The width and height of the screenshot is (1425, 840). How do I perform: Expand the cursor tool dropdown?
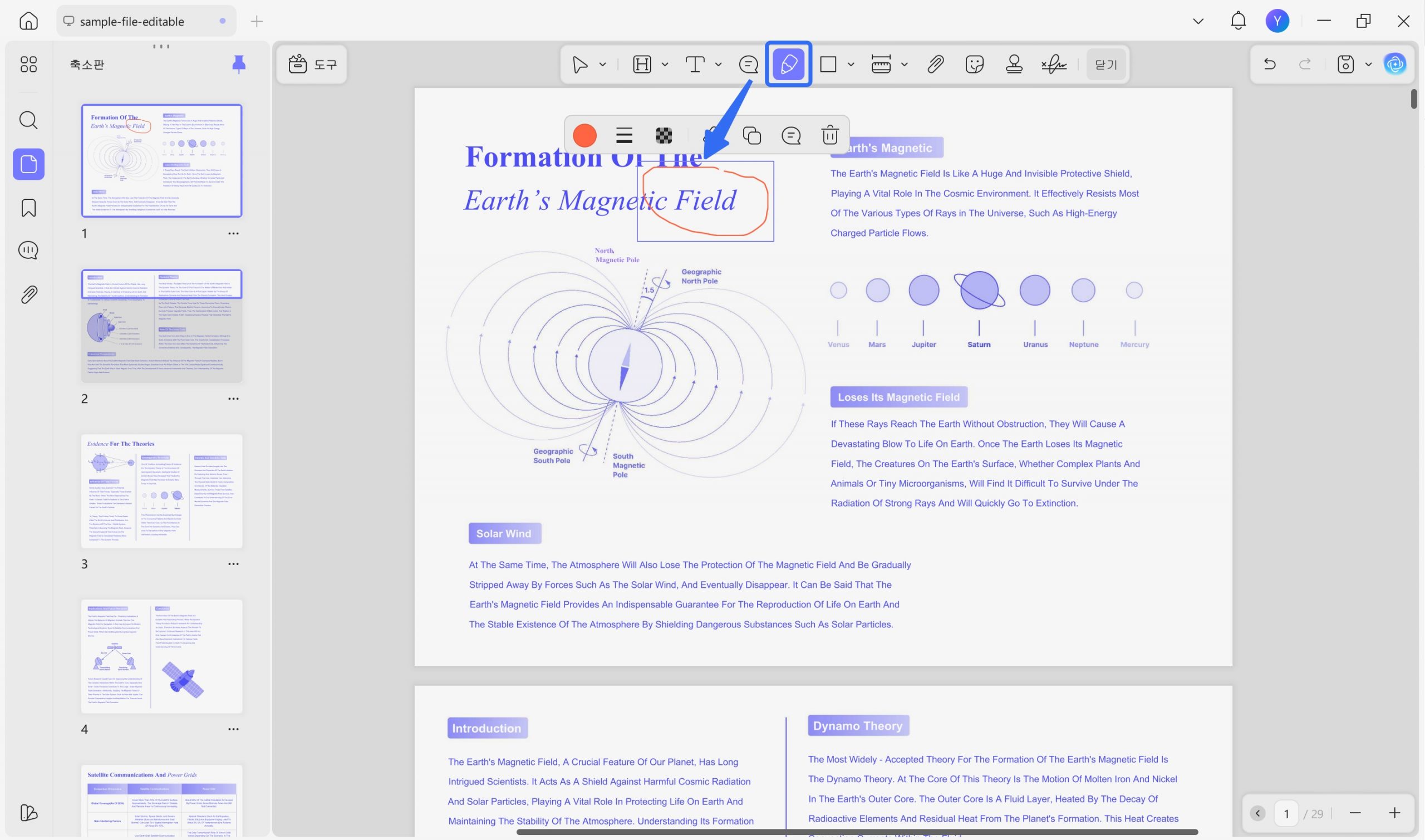click(x=603, y=65)
